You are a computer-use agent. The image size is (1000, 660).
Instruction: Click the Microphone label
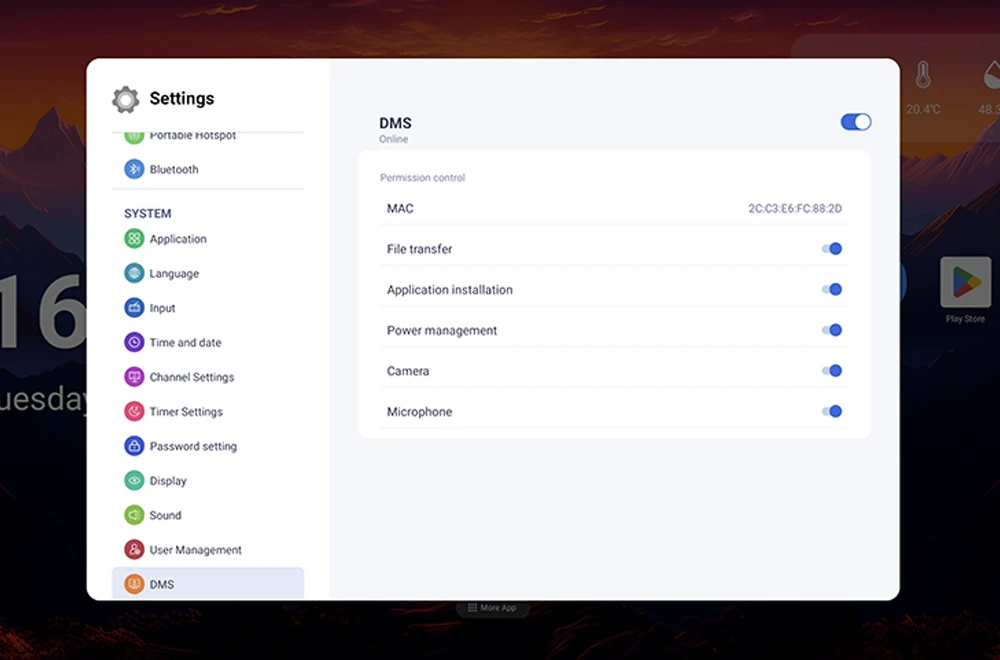[420, 412]
